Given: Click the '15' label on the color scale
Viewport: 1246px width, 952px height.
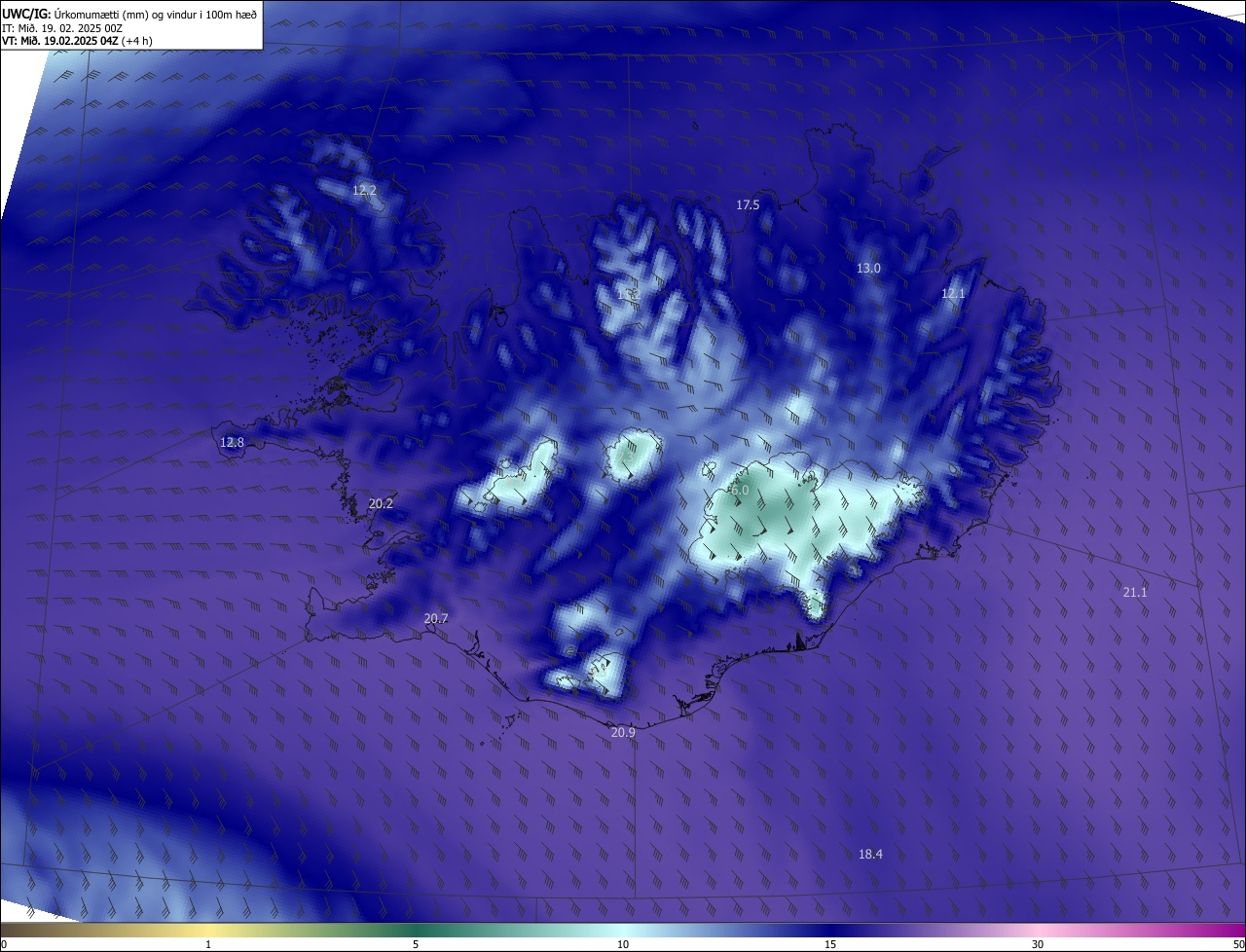Looking at the screenshot, I should pos(830,944).
